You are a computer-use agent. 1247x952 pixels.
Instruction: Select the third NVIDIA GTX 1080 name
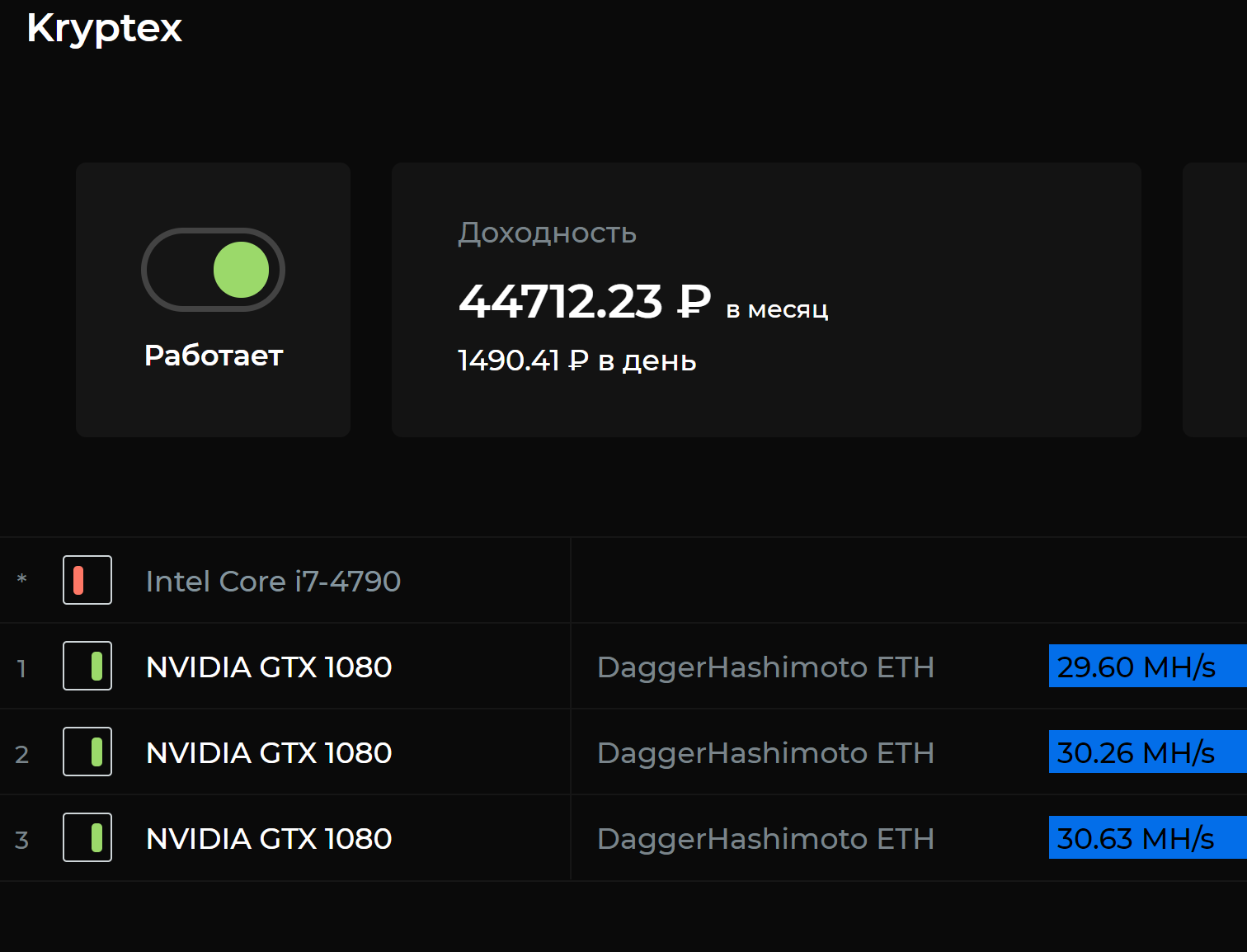click(268, 839)
